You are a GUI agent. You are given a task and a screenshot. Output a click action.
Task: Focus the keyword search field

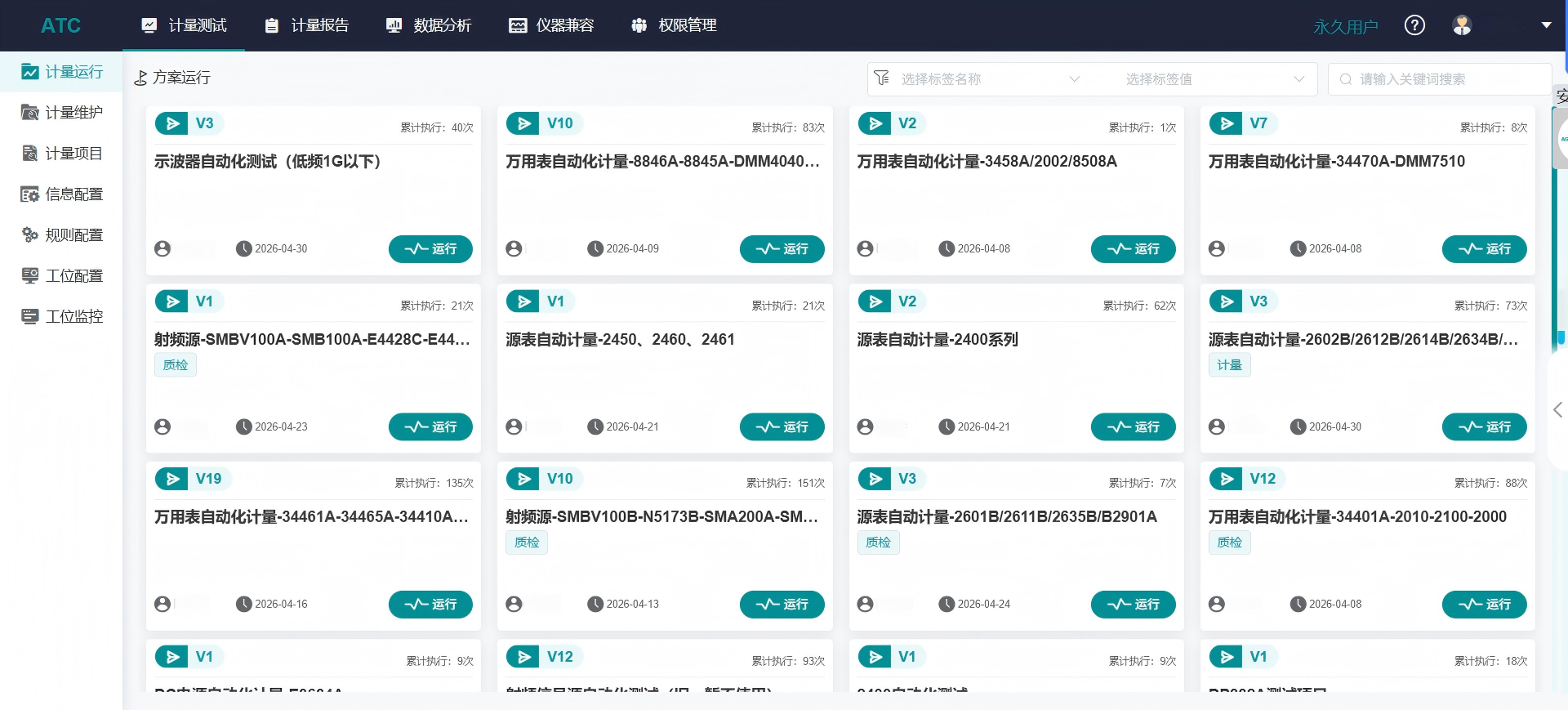click(1440, 79)
